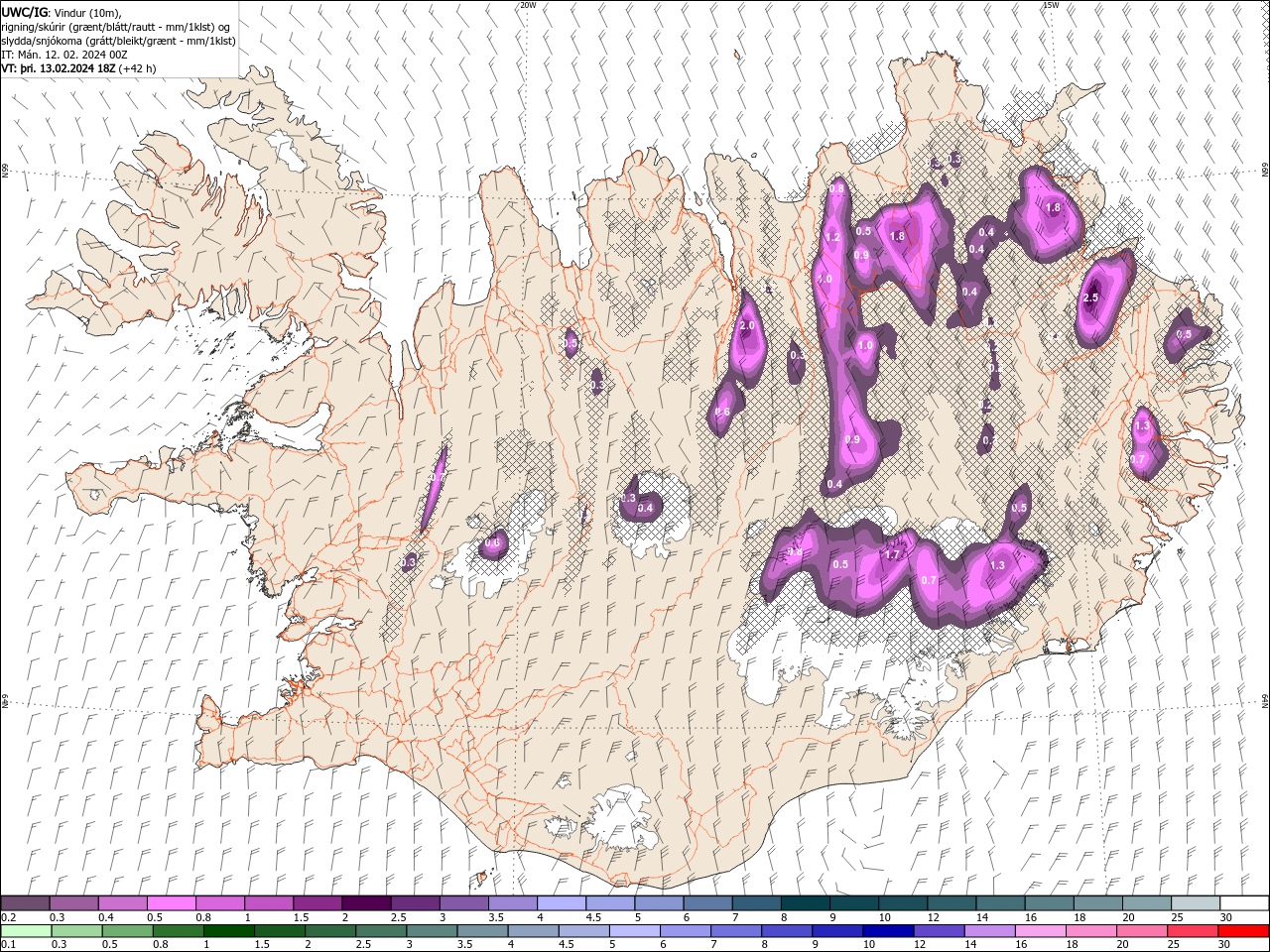Click the 'rigning/skúrir' legend description line
The width and height of the screenshot is (1270, 952).
click(116, 26)
